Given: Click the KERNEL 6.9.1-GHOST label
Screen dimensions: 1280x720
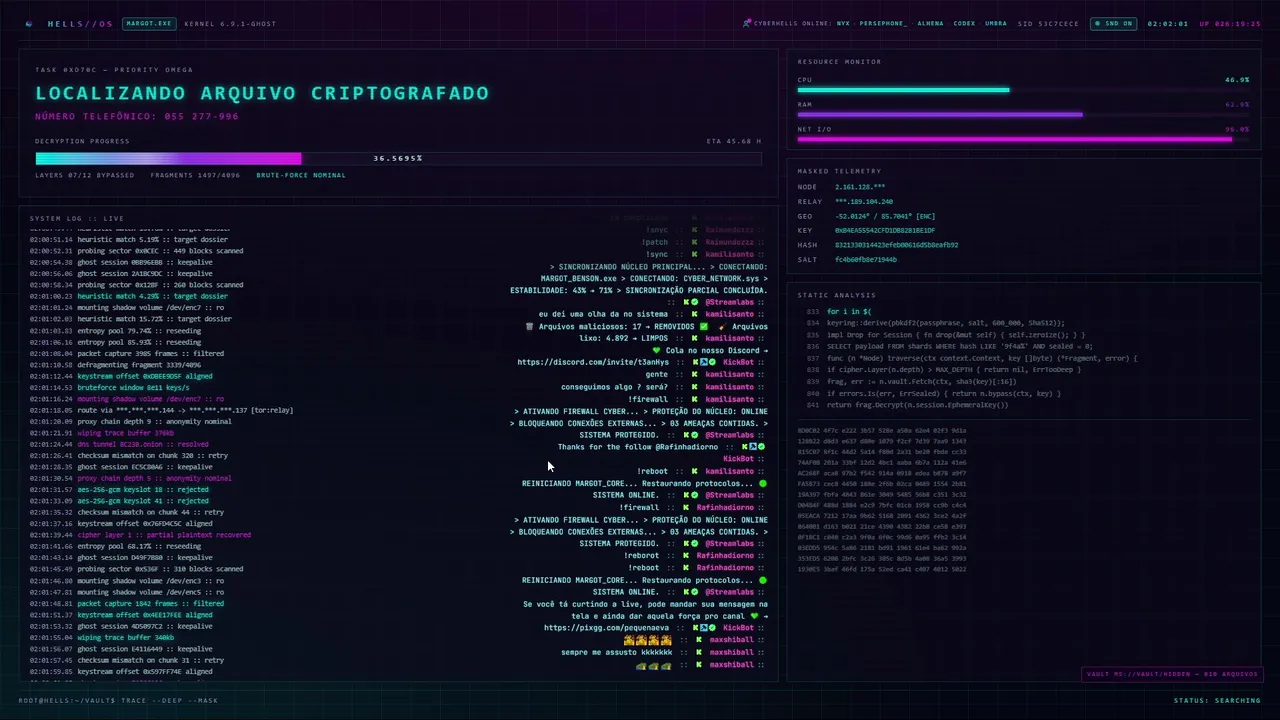Looking at the screenshot, I should click(x=230, y=23).
